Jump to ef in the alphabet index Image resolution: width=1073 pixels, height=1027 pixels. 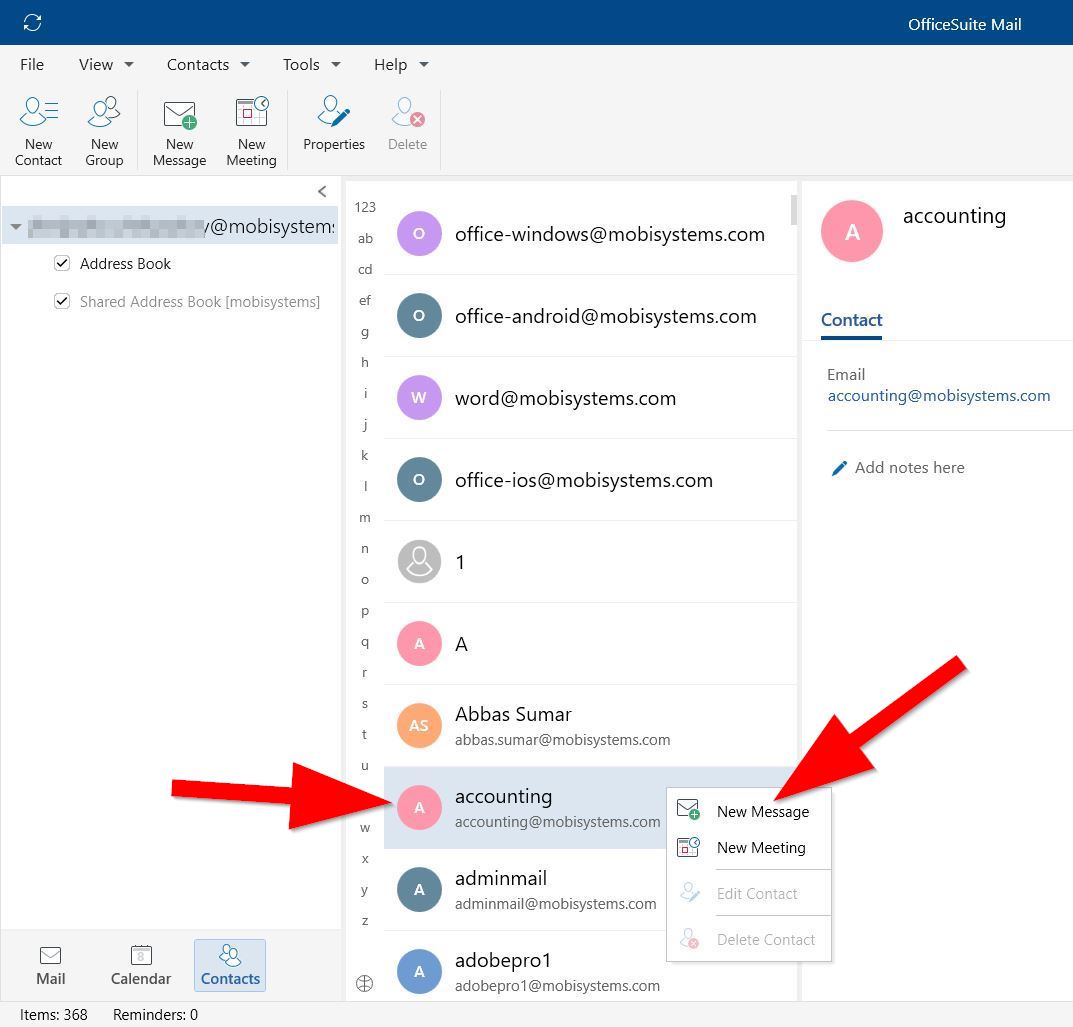coord(365,300)
